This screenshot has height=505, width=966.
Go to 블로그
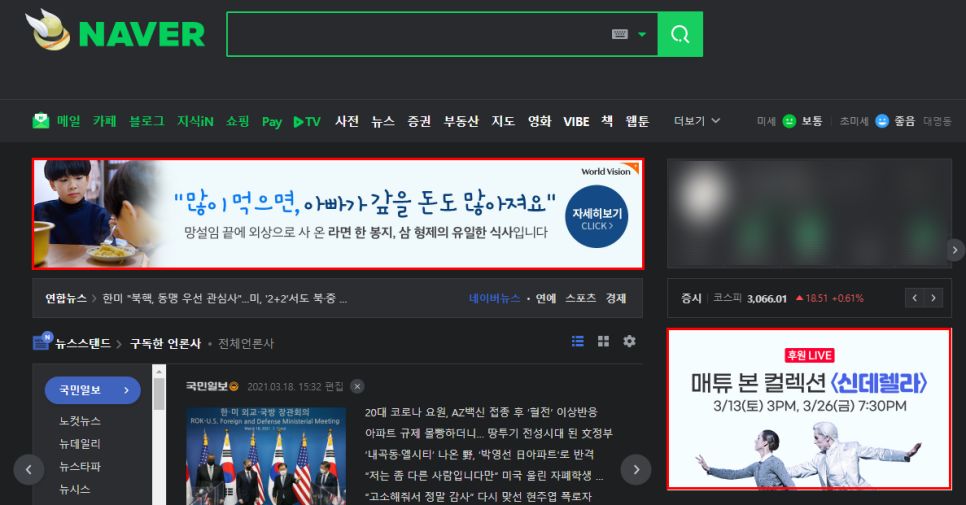pyautogui.click(x=147, y=121)
